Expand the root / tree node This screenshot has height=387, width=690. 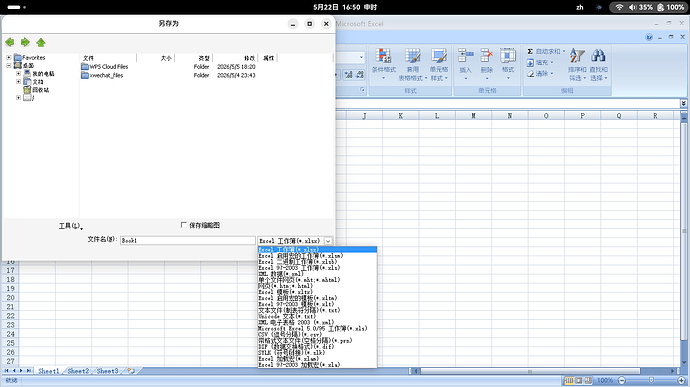point(18,98)
